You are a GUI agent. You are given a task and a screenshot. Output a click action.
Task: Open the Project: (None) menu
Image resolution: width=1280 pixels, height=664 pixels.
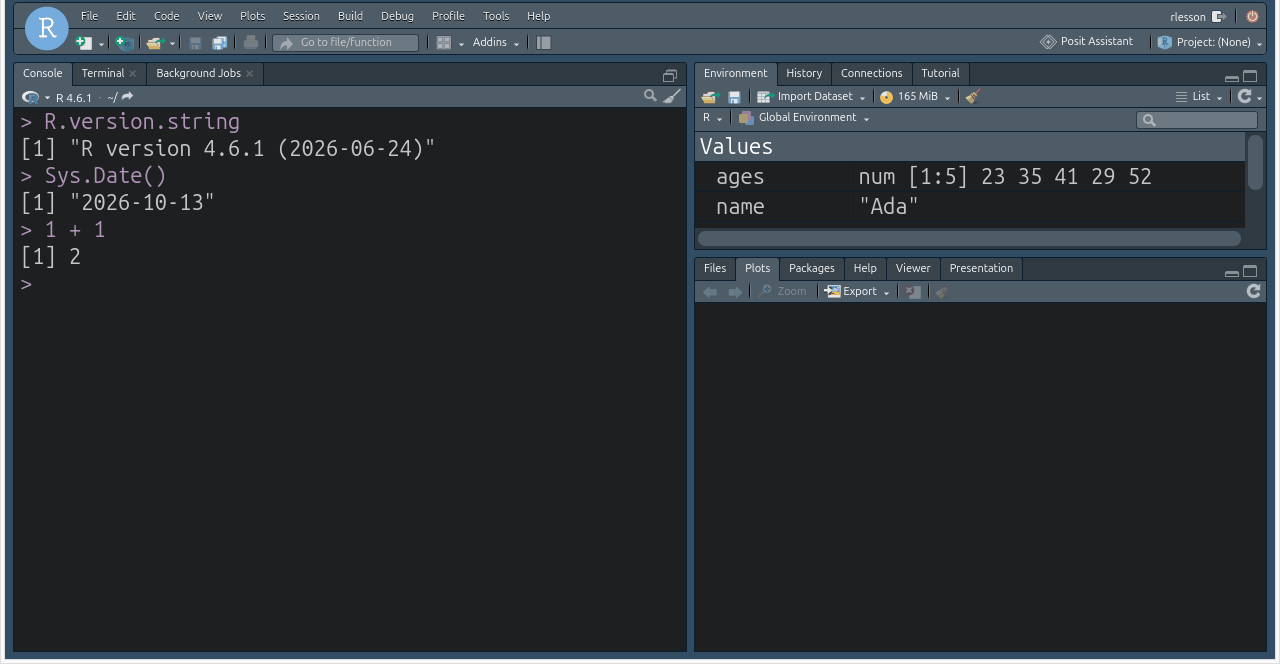(x=1210, y=42)
